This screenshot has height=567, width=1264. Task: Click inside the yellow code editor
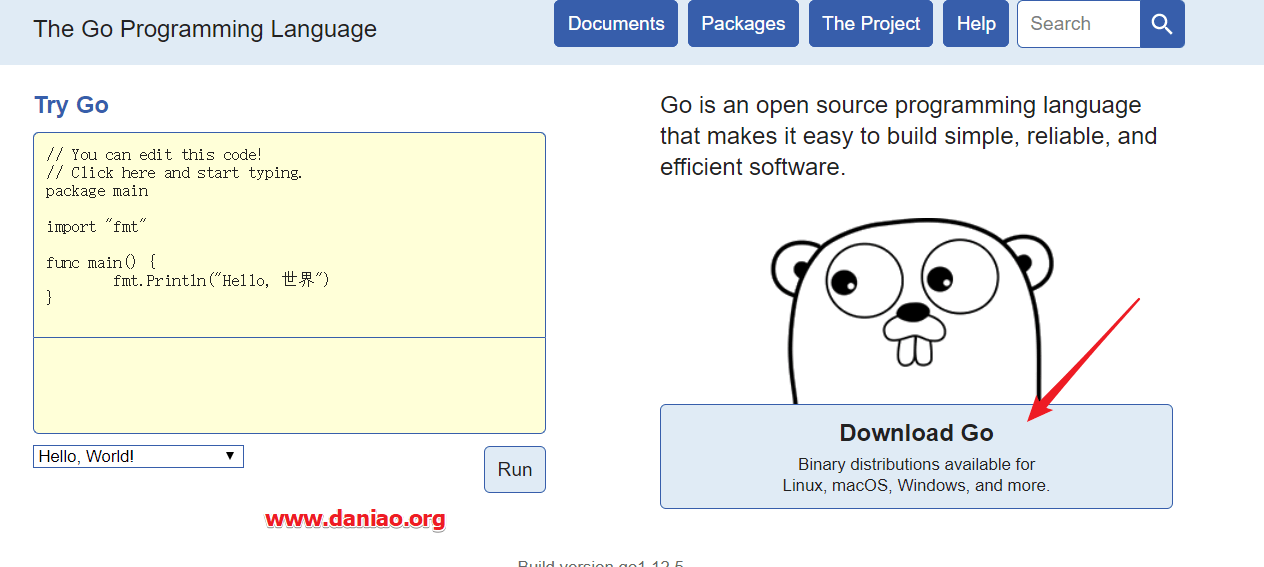coord(289,235)
